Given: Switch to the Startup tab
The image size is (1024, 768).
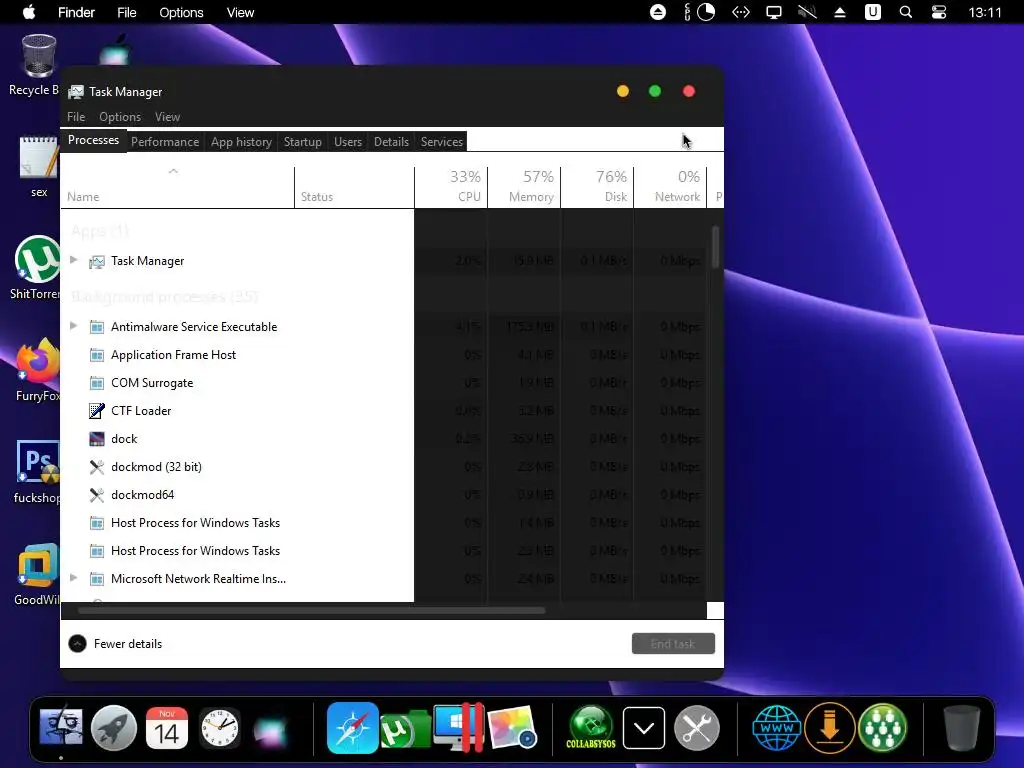Looking at the screenshot, I should coord(302,142).
